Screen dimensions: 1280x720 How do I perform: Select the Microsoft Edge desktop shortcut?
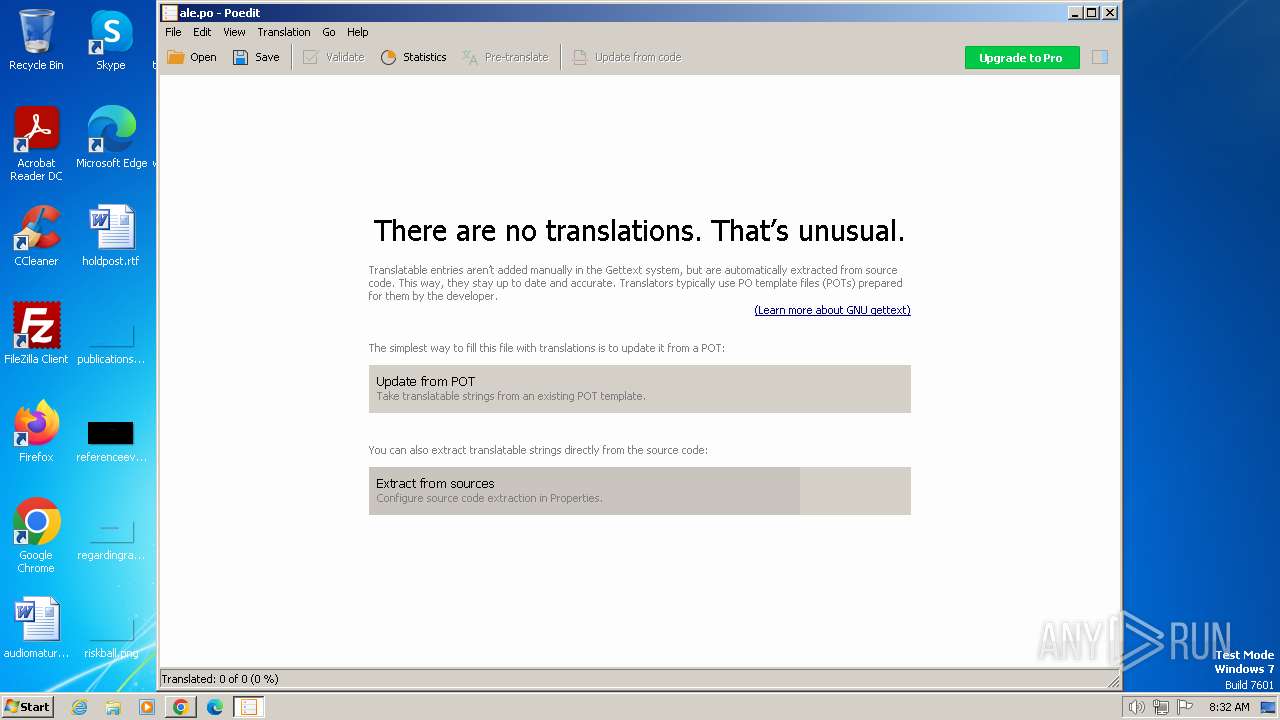111,138
